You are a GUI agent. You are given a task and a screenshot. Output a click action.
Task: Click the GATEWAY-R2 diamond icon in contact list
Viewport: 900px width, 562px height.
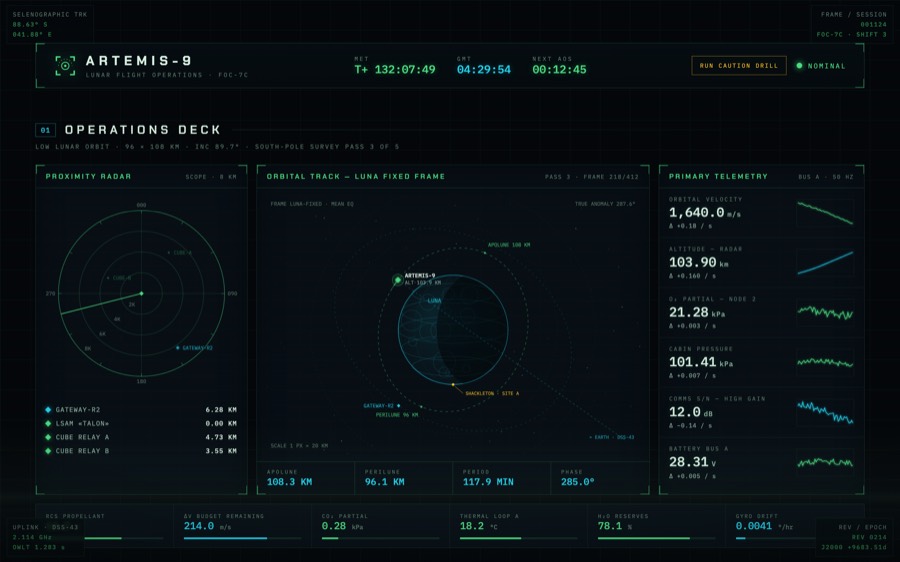(x=48, y=409)
